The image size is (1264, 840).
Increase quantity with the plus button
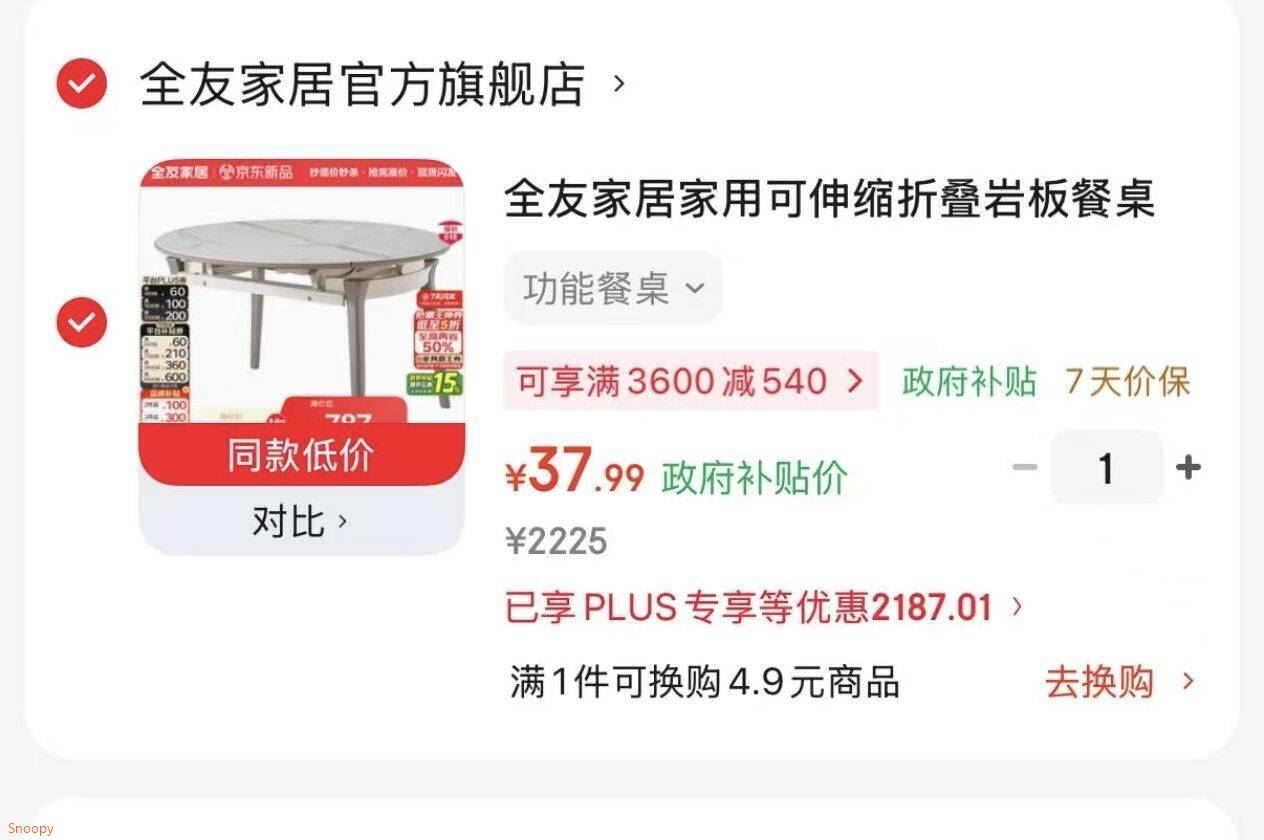pos(1188,467)
